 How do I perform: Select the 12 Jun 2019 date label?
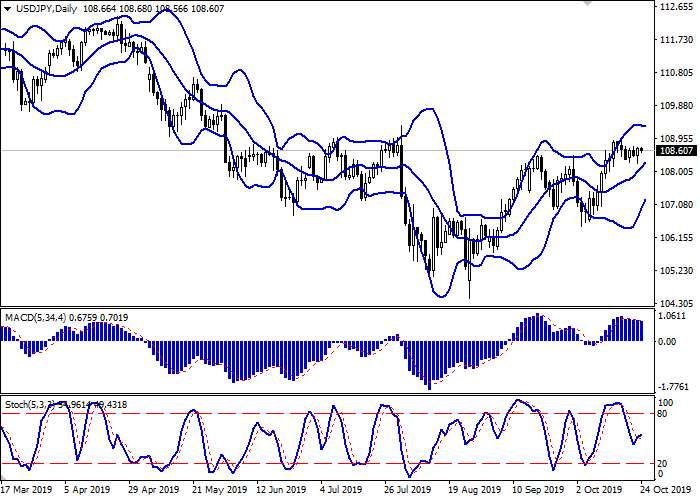click(279, 491)
